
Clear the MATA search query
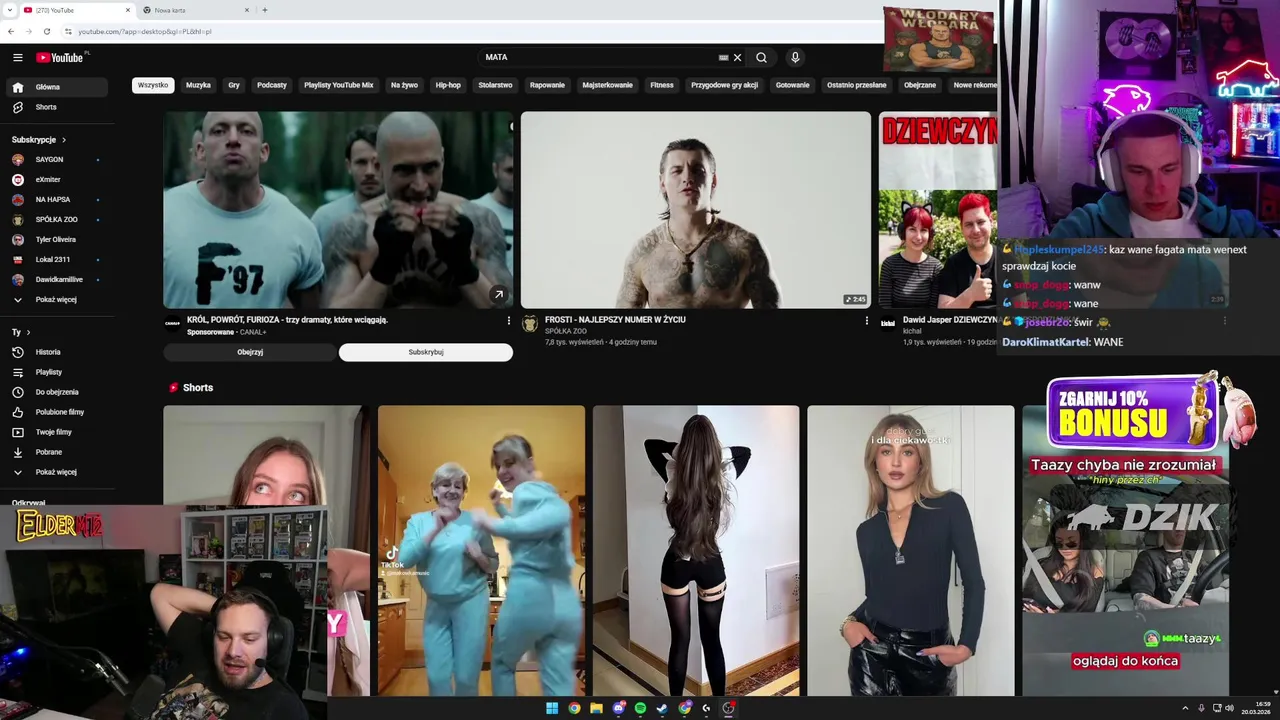[738, 57]
